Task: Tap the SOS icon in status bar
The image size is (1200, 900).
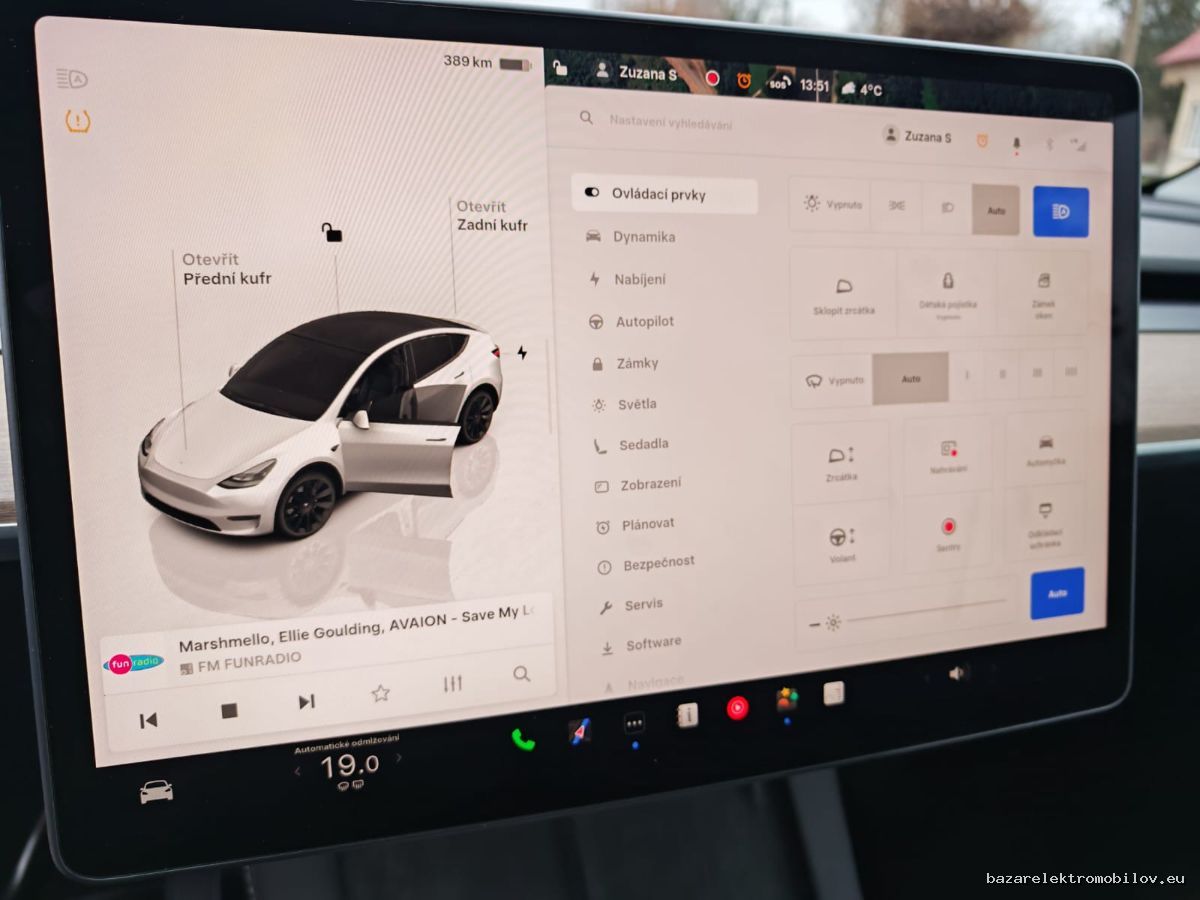Action: pyautogui.click(x=778, y=83)
